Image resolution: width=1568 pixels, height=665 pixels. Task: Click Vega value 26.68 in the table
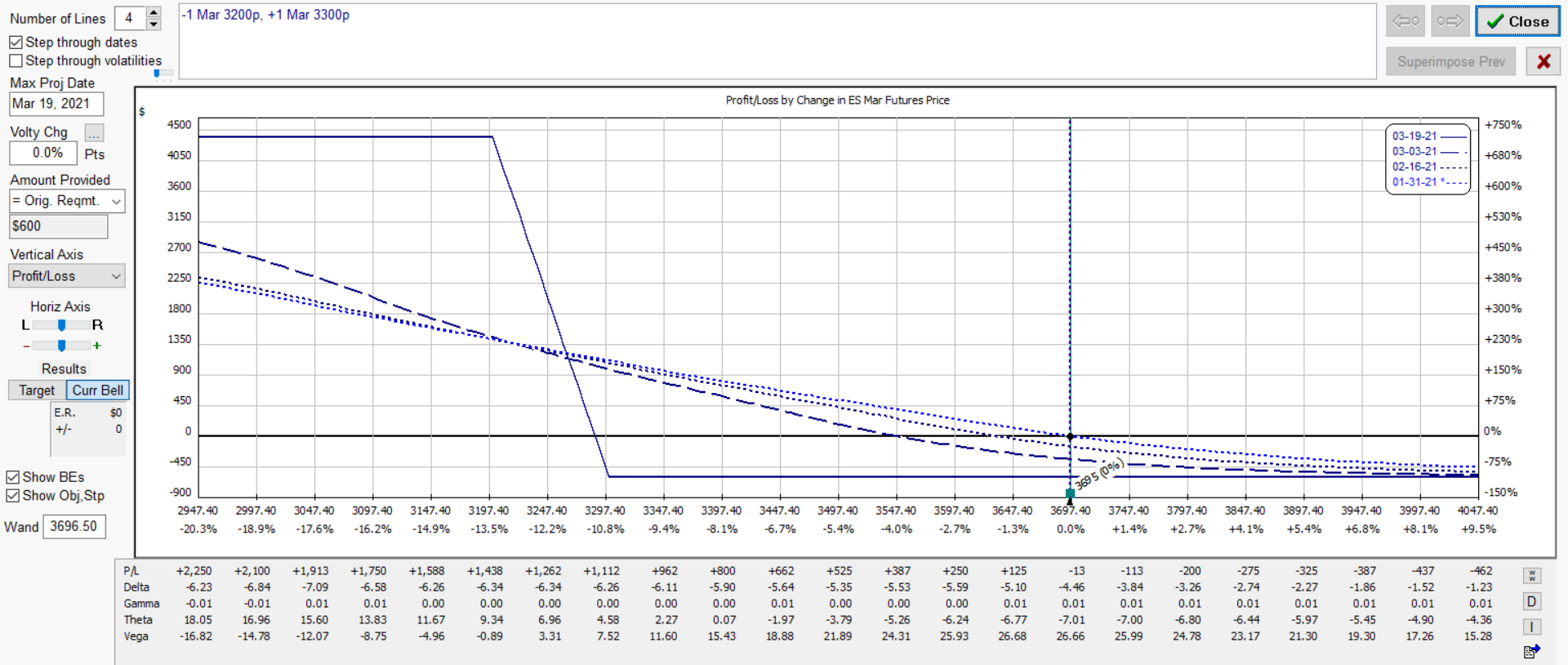(x=1012, y=636)
